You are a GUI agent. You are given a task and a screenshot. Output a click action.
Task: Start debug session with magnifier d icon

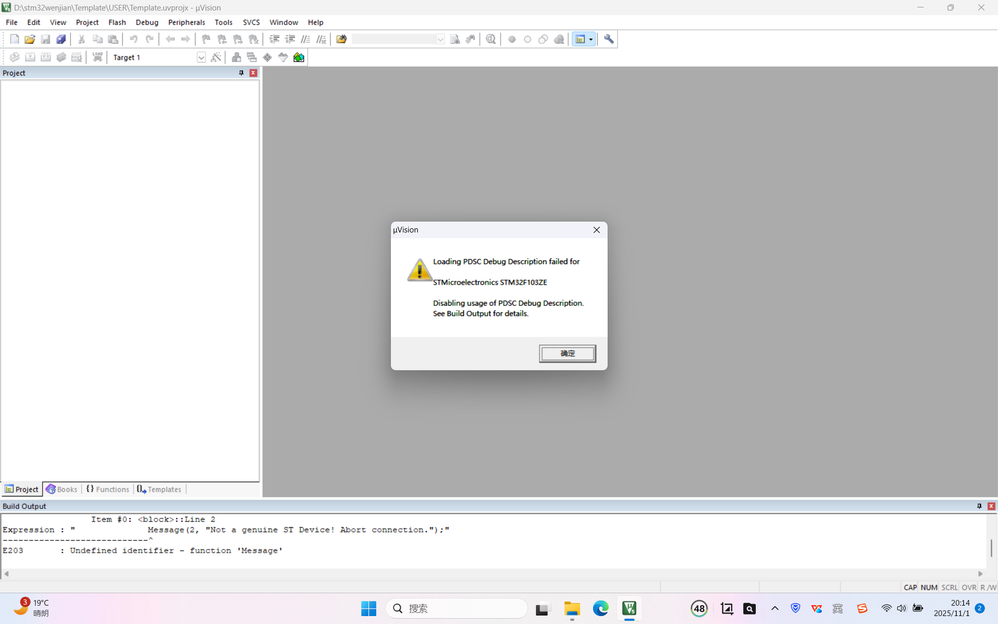point(491,39)
